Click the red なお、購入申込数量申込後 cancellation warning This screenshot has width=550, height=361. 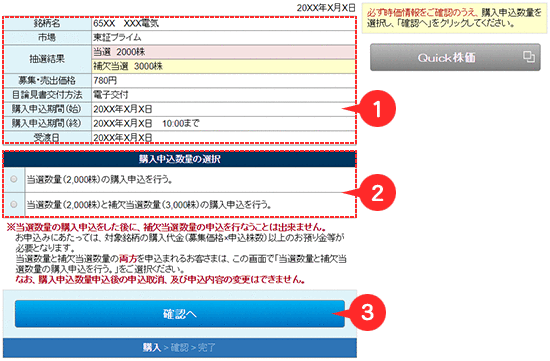[160, 280]
